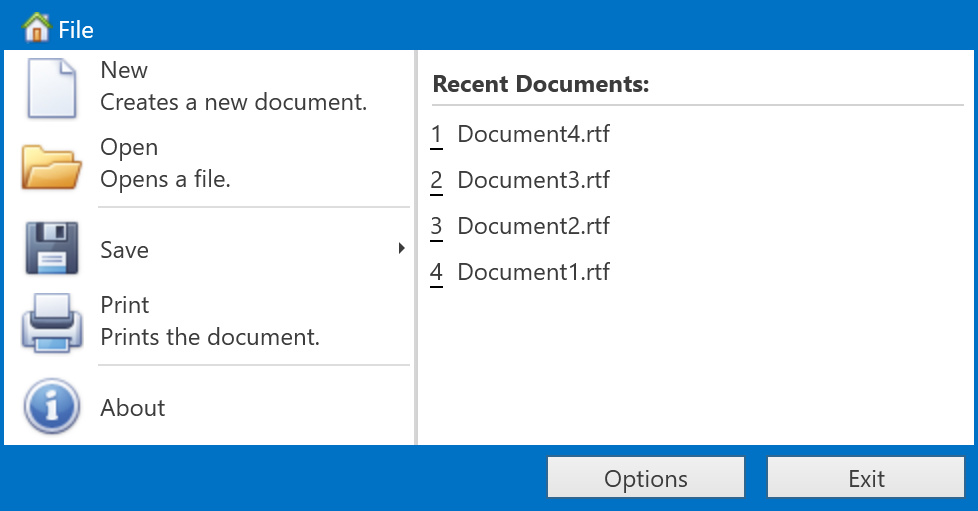Click the Recent Documents heading
This screenshot has width=978, height=511.
(541, 85)
